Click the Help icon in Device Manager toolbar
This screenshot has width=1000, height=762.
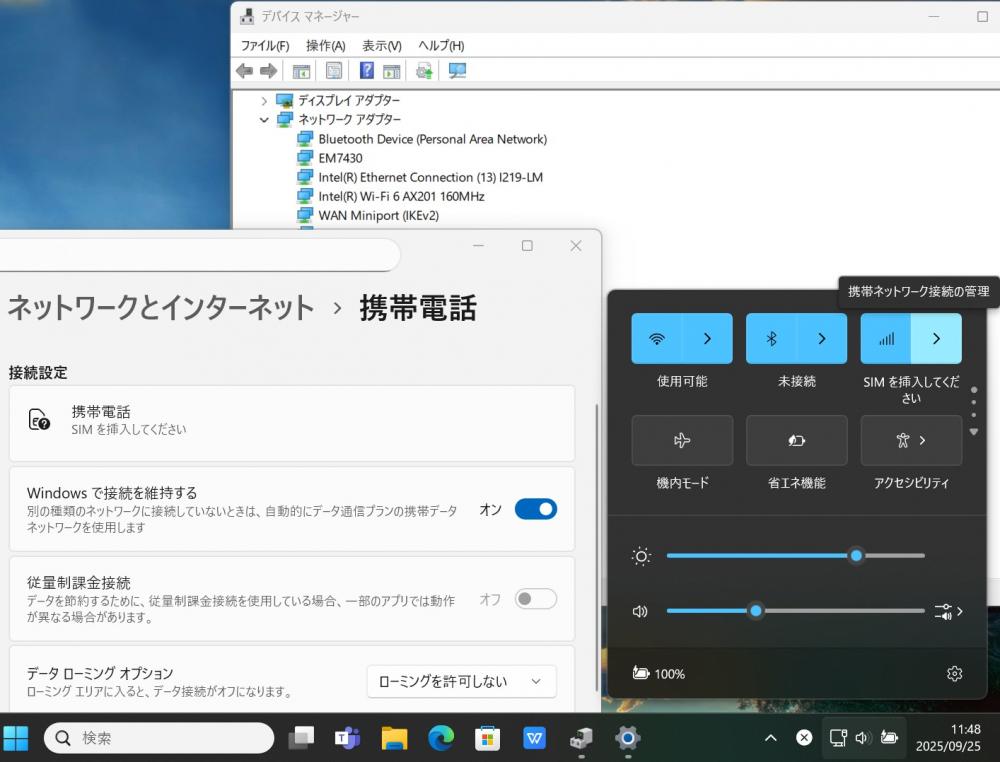(x=367, y=71)
